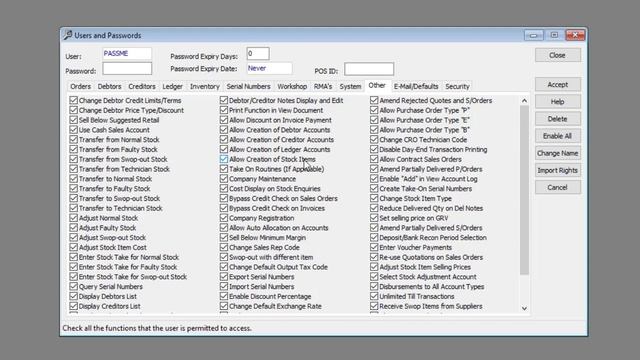Viewport: 640px width, 360px height.
Task: Click the User name field
Action: (127, 54)
